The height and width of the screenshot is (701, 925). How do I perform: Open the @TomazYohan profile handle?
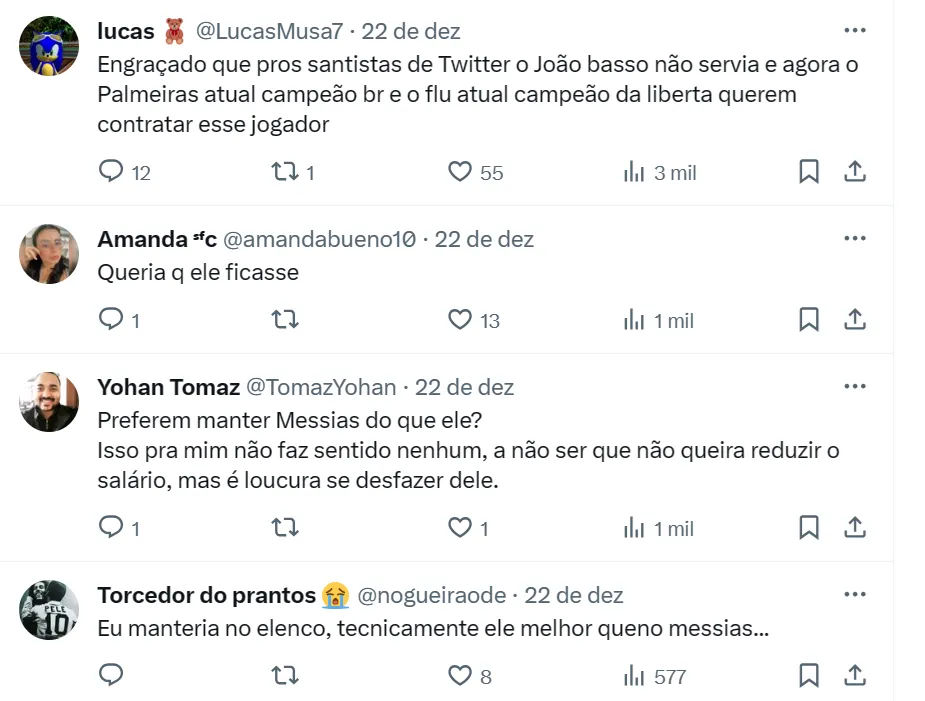pyautogui.click(x=321, y=387)
